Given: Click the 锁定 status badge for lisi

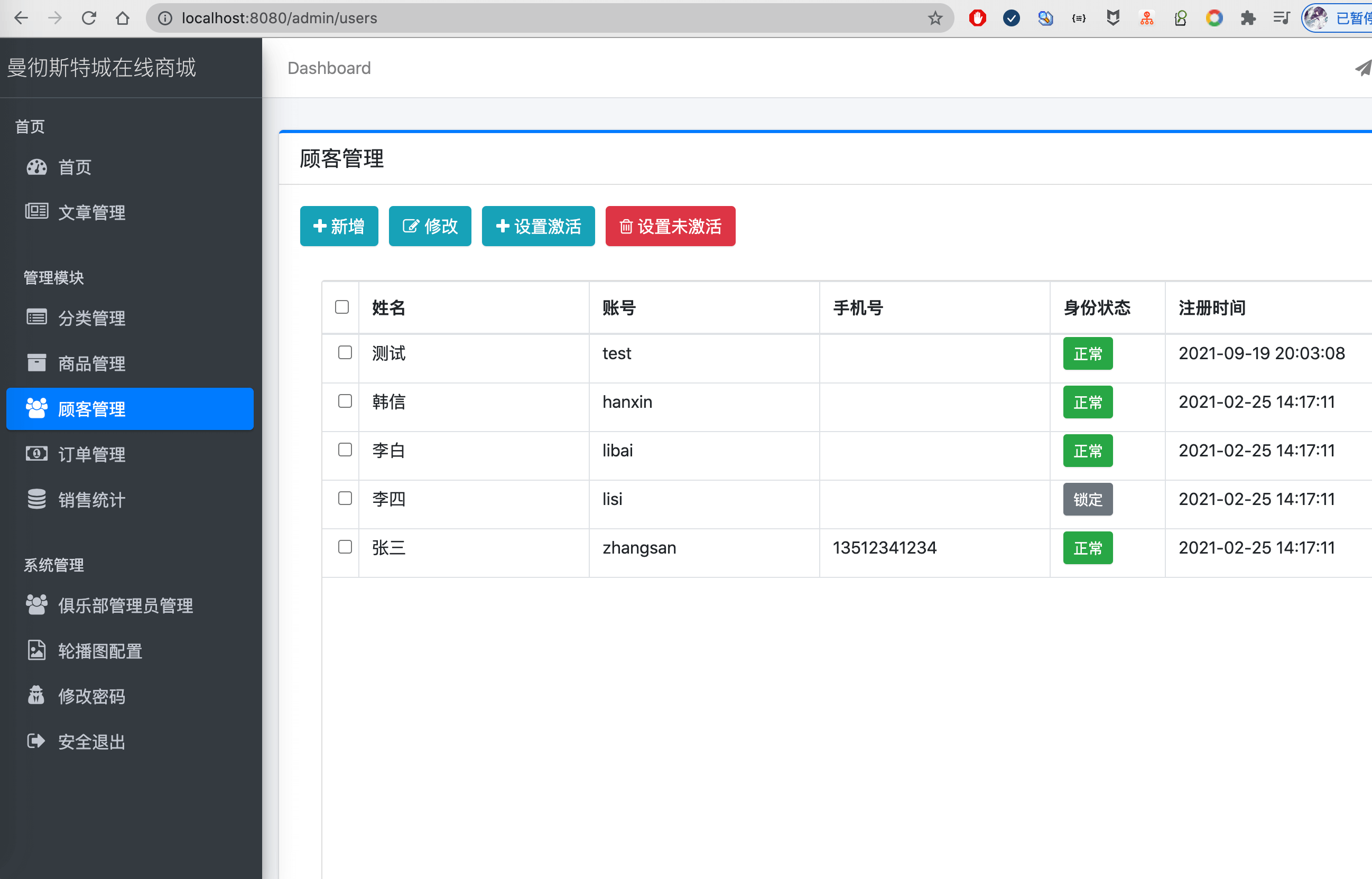Looking at the screenshot, I should coord(1088,499).
